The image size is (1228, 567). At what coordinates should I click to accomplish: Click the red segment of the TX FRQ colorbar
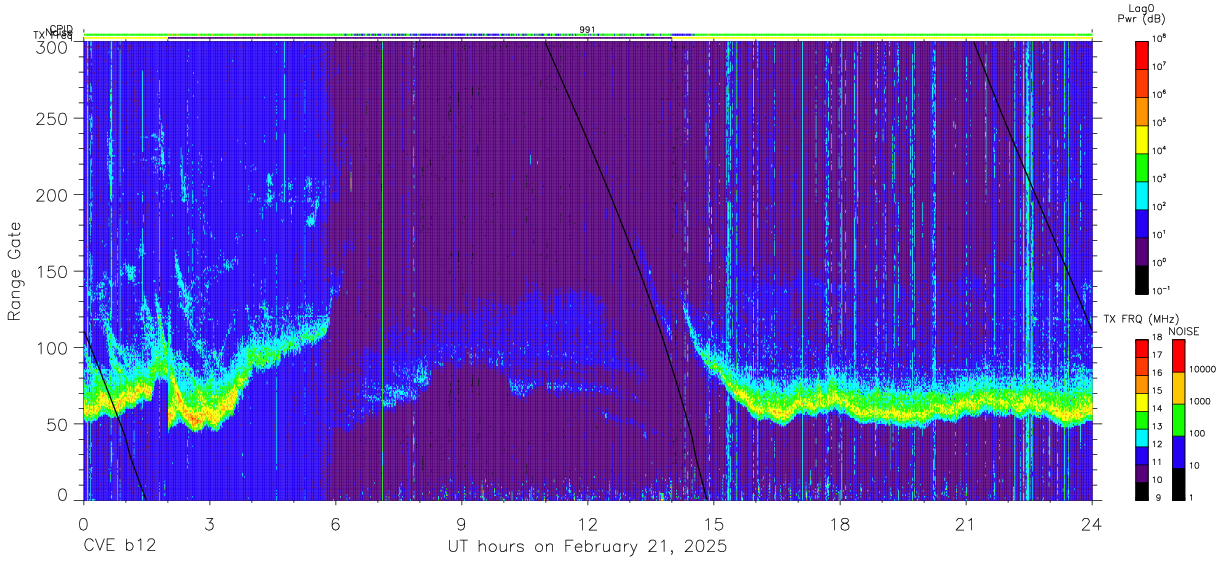pyautogui.click(x=1142, y=347)
